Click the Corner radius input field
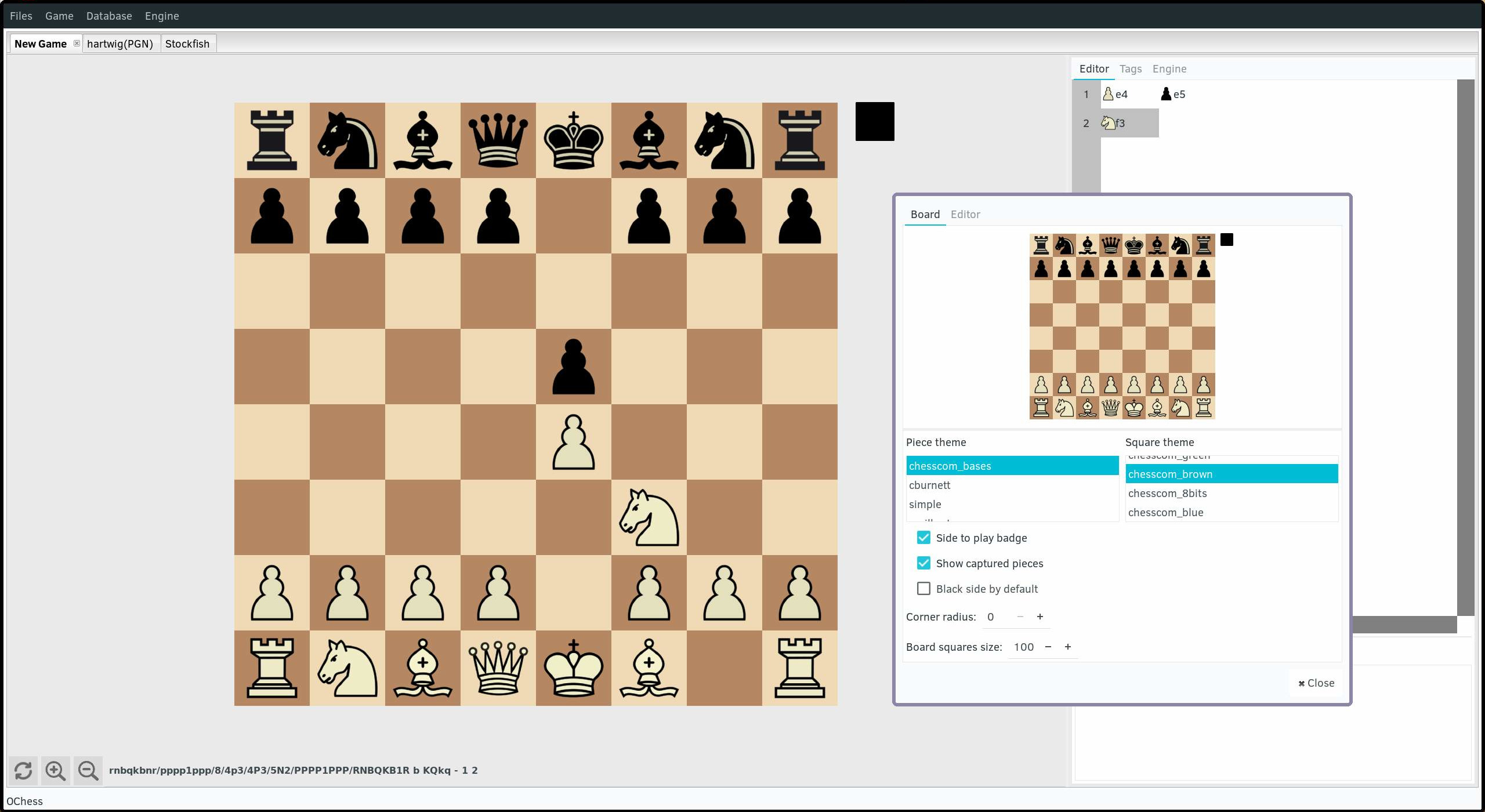The width and height of the screenshot is (1485, 812). (997, 617)
